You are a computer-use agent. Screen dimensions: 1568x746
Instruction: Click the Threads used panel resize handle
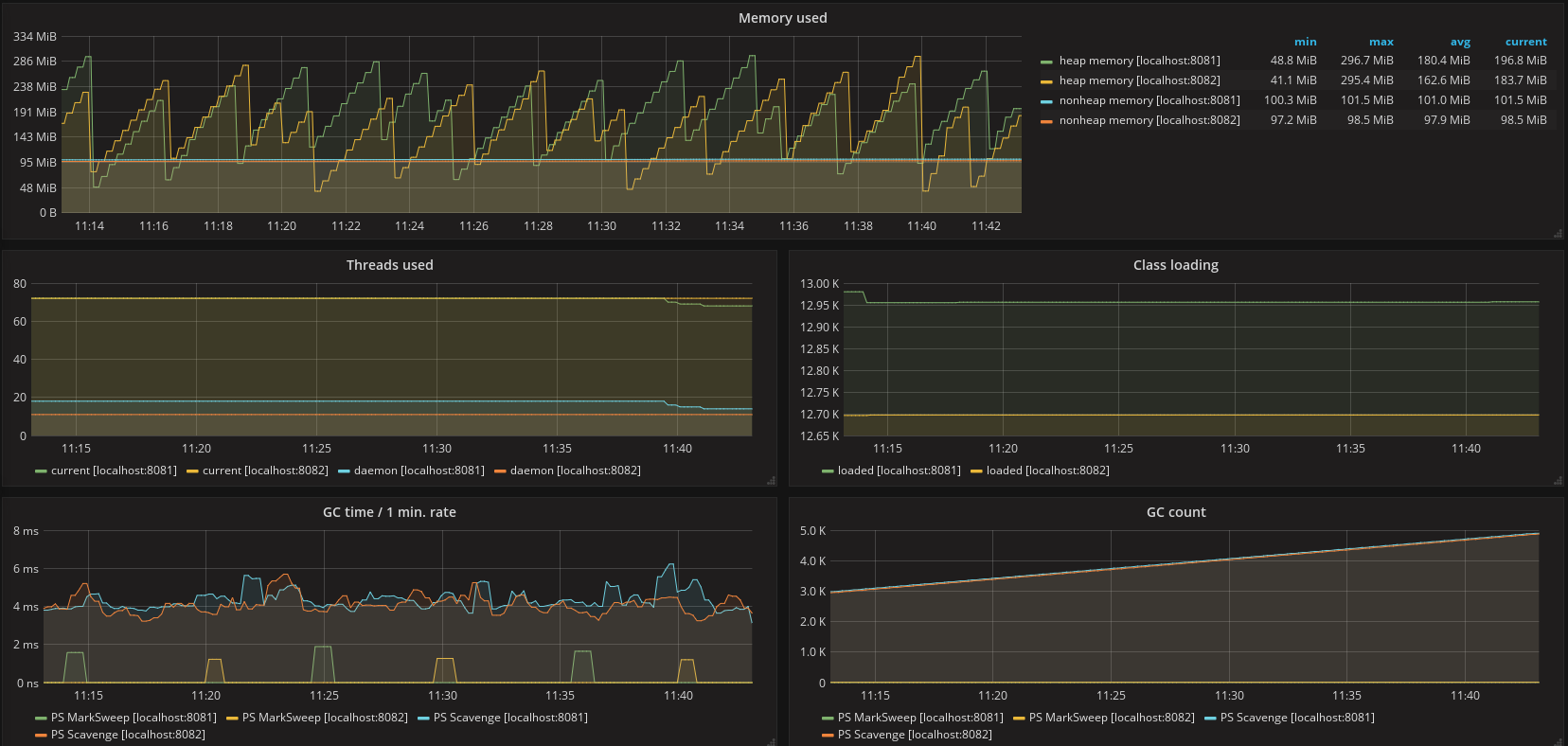click(x=771, y=481)
